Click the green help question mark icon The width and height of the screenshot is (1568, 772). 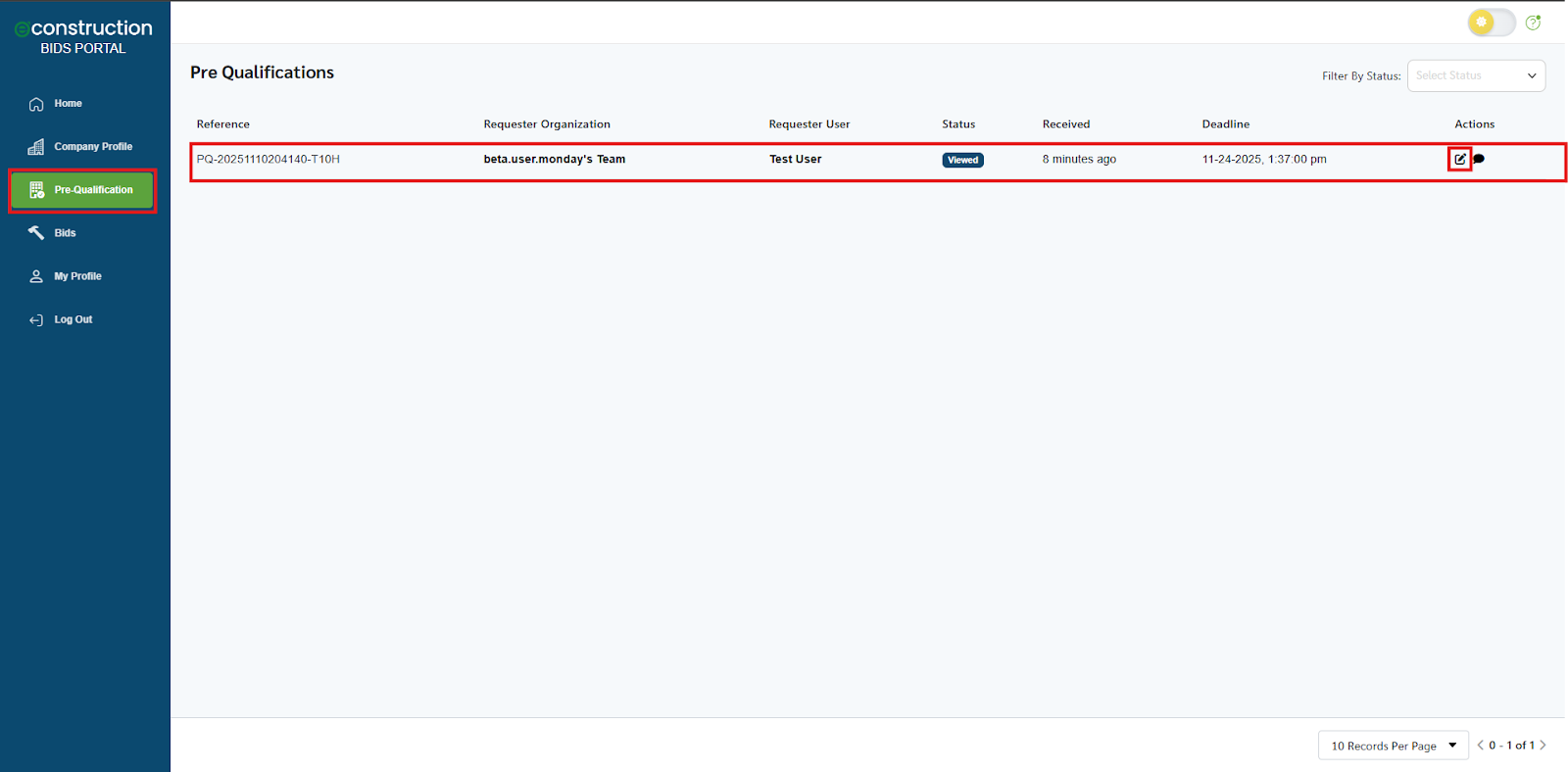coord(1533,23)
